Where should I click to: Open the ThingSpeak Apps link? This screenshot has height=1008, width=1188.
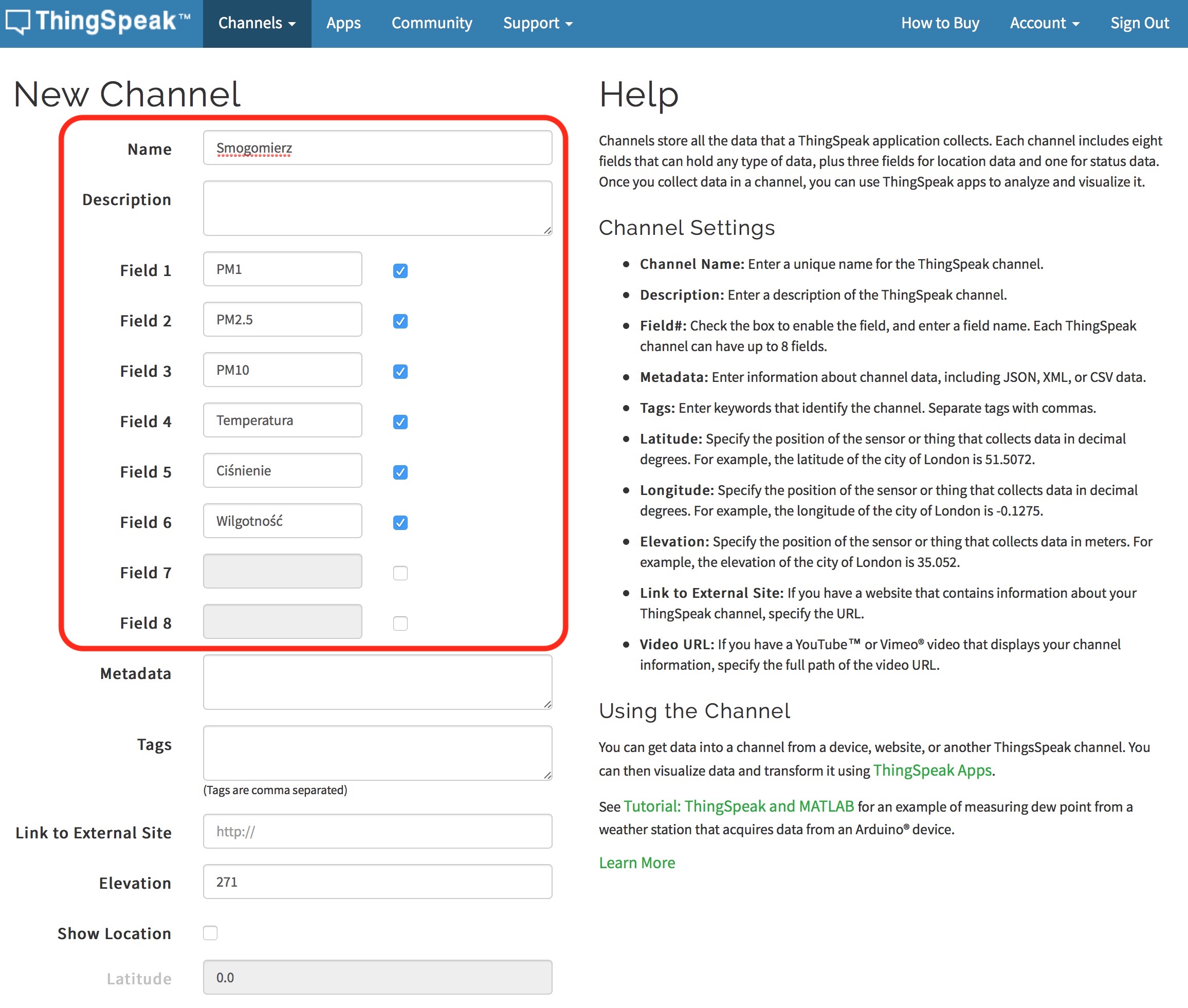[932, 771]
